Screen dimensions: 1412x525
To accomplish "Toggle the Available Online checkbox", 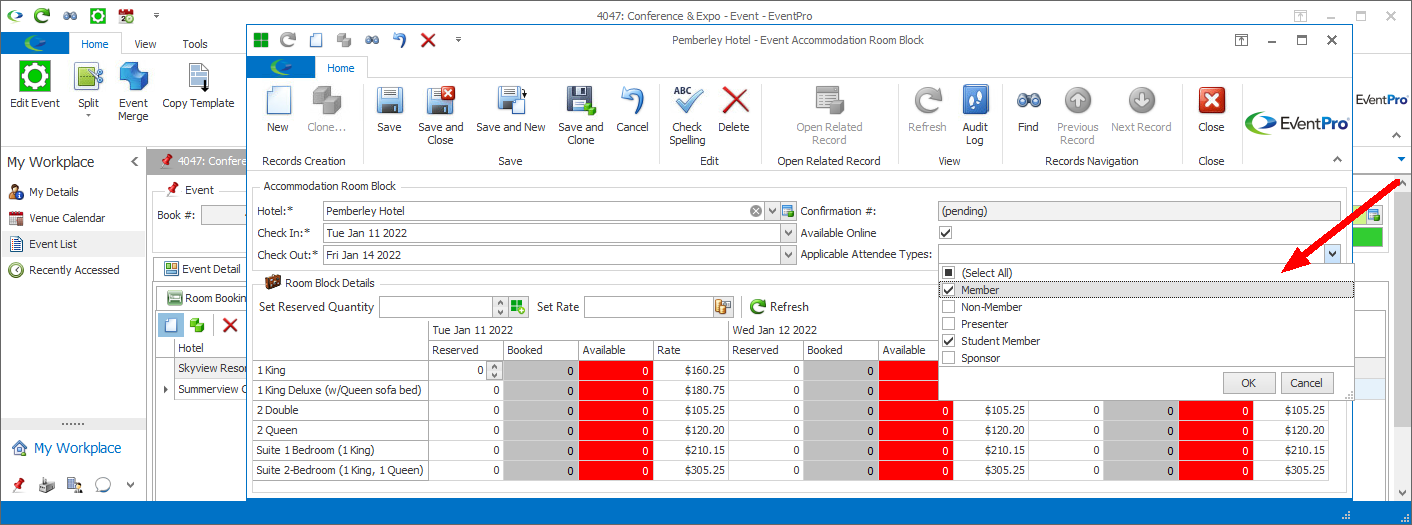I will 945,233.
